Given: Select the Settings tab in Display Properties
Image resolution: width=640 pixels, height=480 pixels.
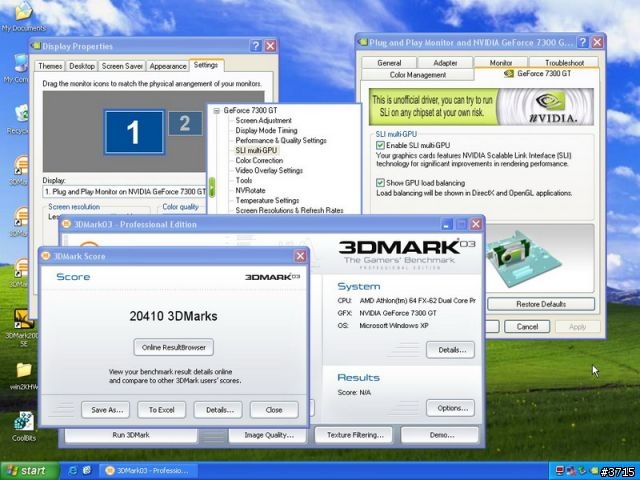Looking at the screenshot, I should (x=206, y=65).
